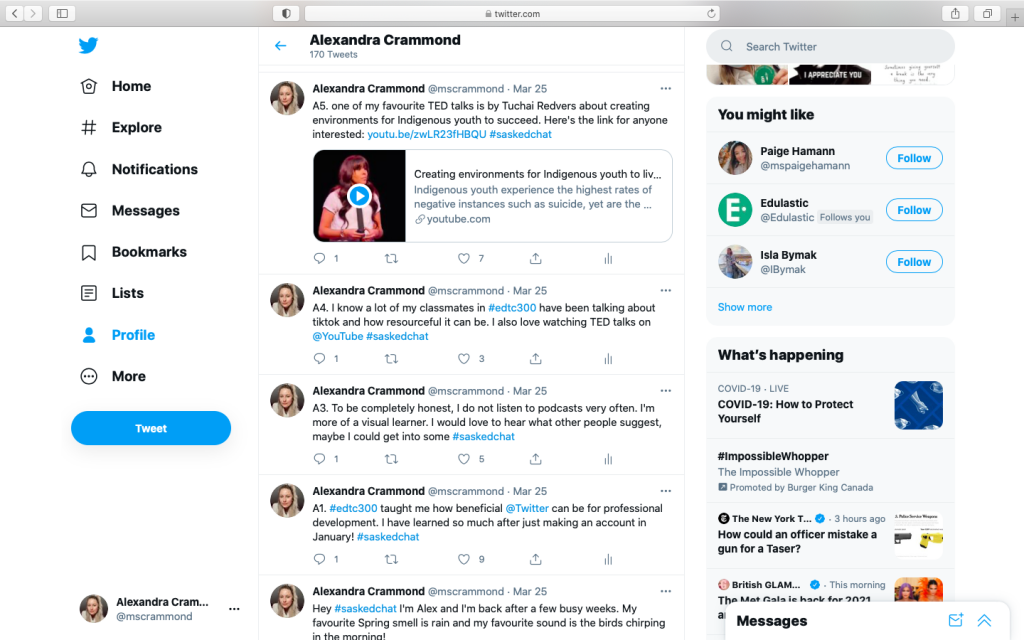Reply to the A3 podcasts tweet
The height and width of the screenshot is (640, 1024).
[319, 459]
